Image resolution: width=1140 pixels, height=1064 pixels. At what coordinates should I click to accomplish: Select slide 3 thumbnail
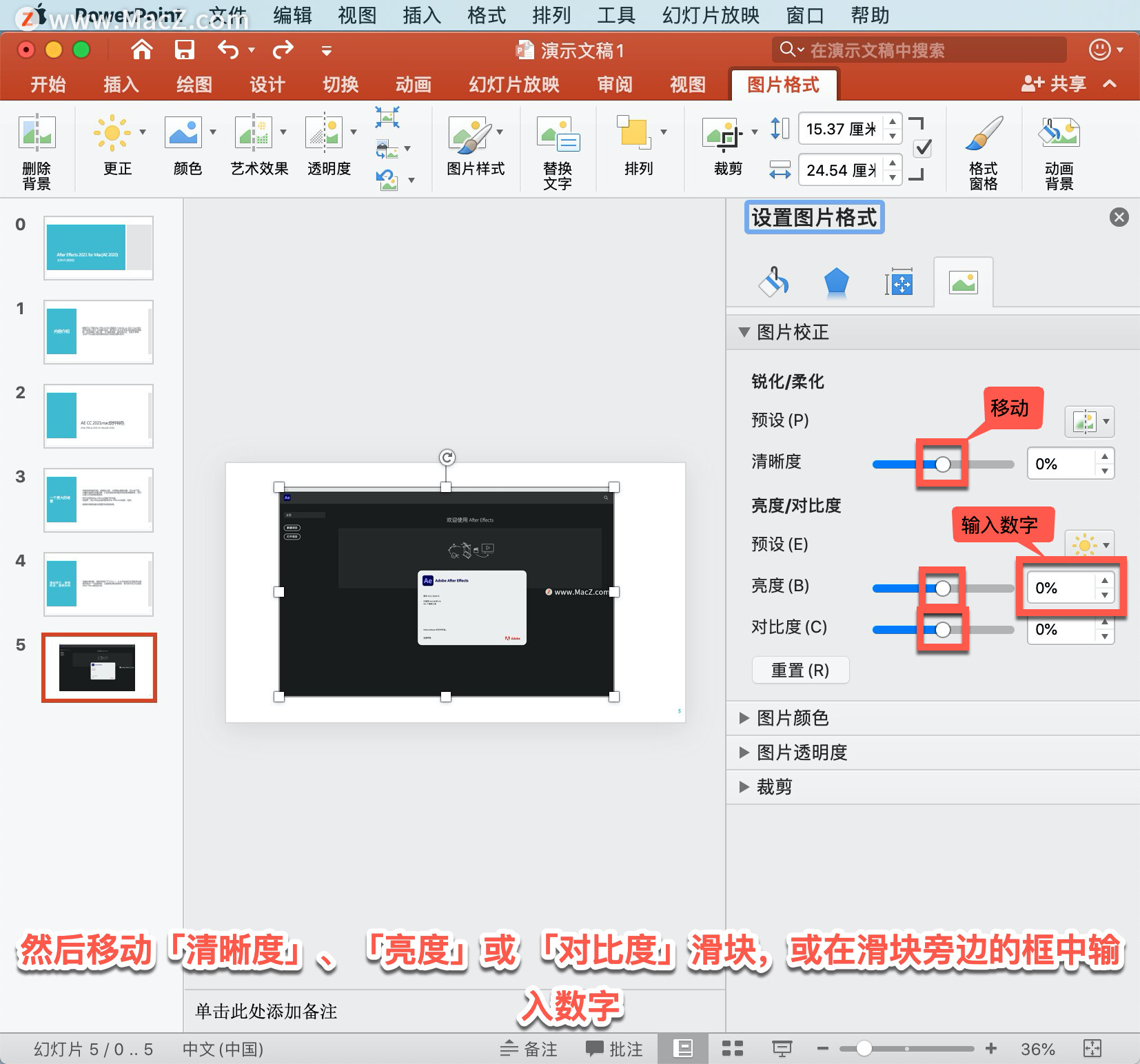tap(99, 500)
